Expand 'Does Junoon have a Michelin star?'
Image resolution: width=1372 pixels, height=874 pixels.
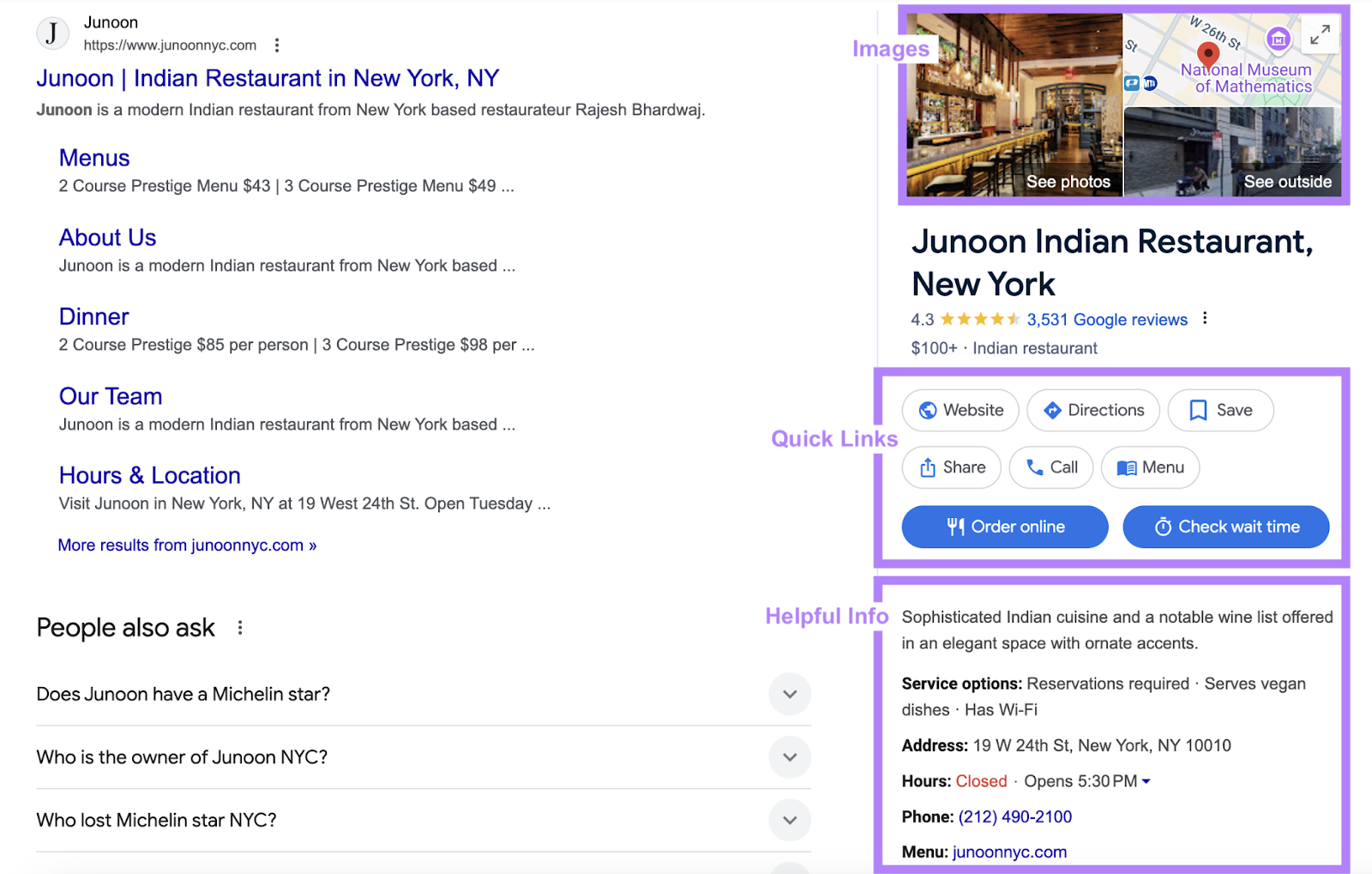pyautogui.click(x=789, y=694)
